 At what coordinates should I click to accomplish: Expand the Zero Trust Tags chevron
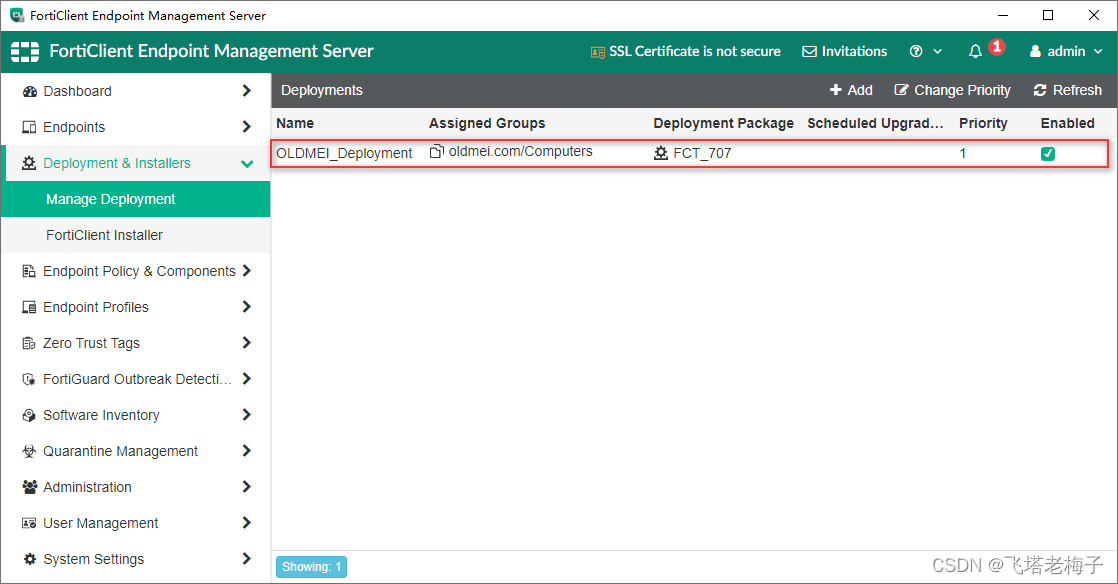pos(247,343)
